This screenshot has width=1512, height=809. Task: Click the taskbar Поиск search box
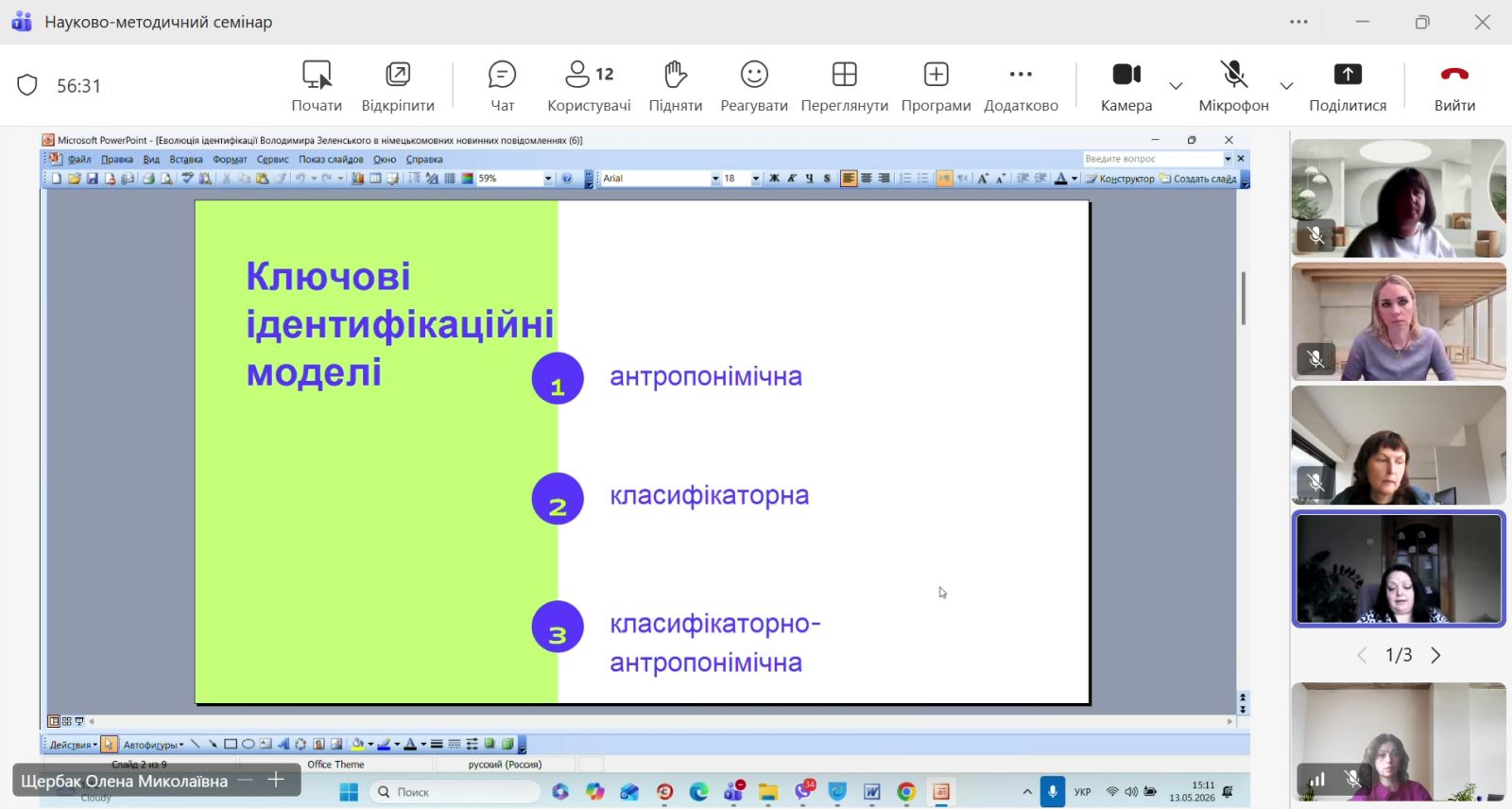click(455, 792)
